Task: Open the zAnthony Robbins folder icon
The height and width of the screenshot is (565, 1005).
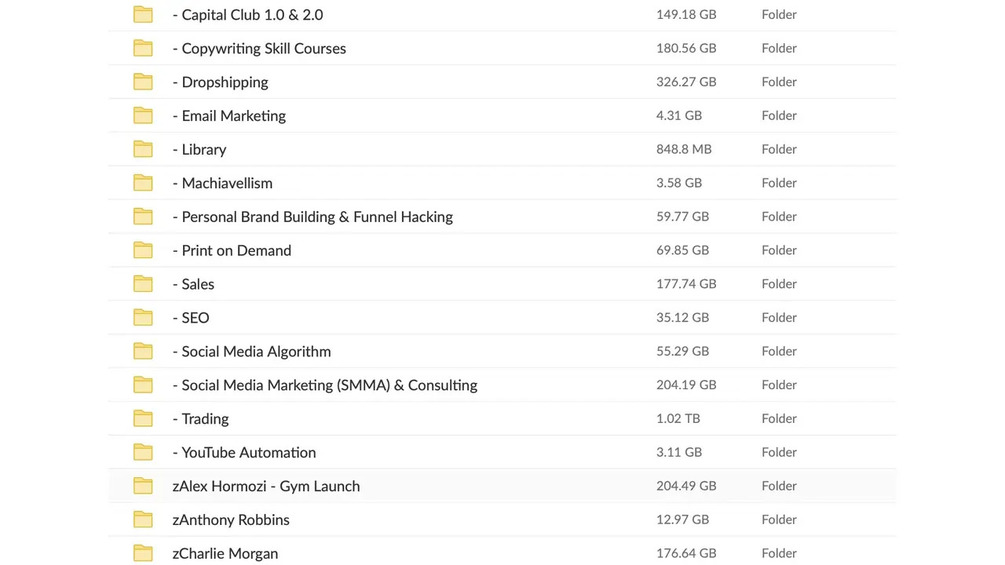Action: coord(143,520)
